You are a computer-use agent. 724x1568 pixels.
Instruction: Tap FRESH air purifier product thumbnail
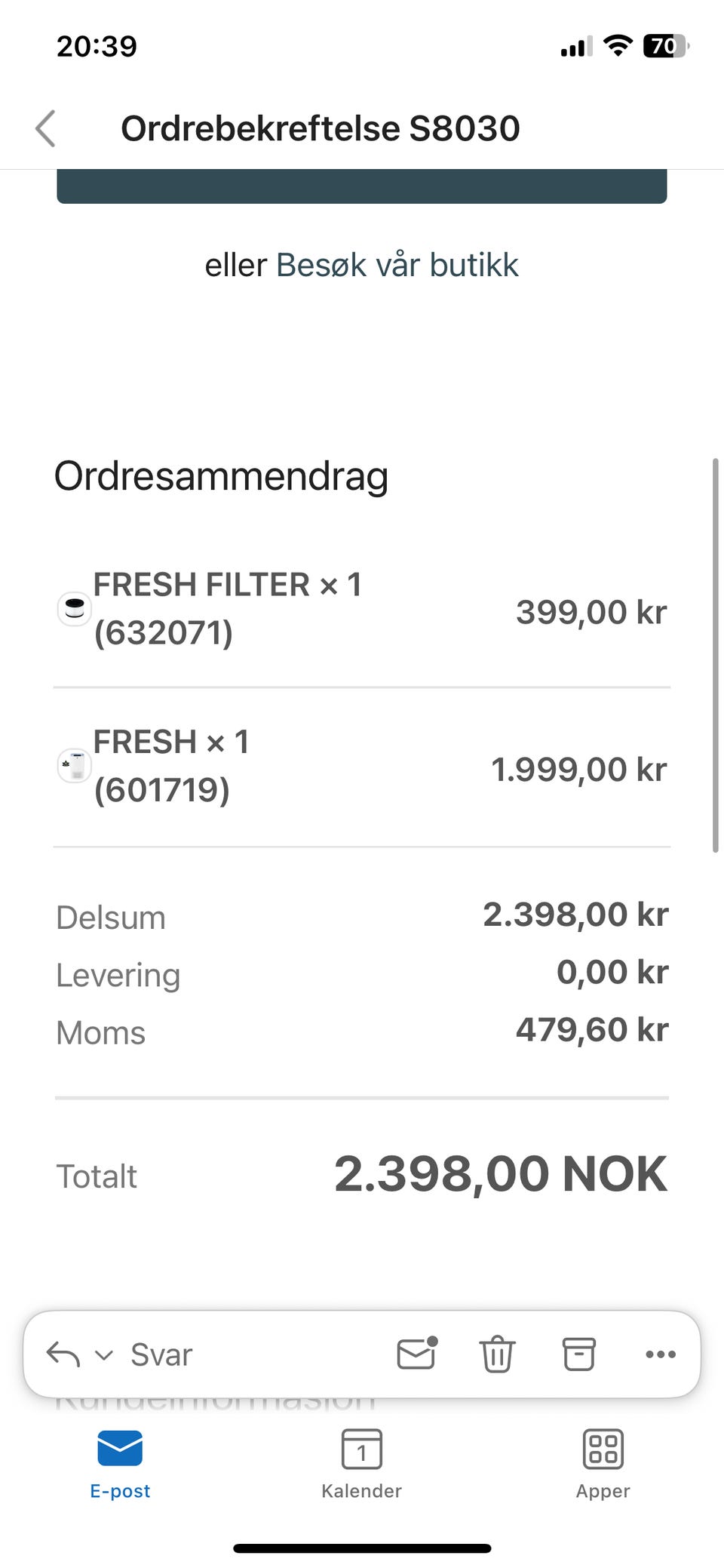pos(75,766)
